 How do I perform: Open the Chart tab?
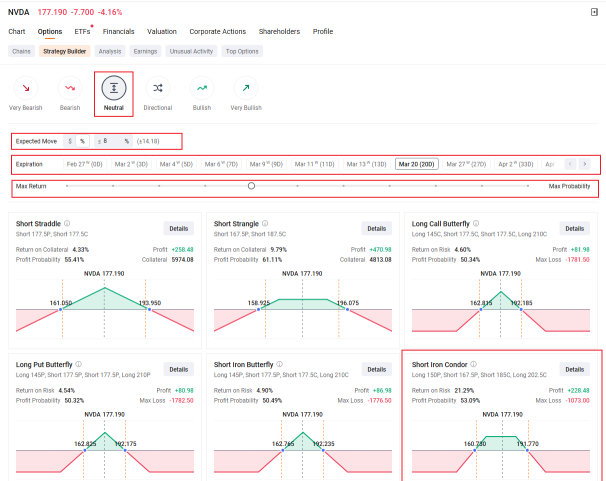[17, 32]
